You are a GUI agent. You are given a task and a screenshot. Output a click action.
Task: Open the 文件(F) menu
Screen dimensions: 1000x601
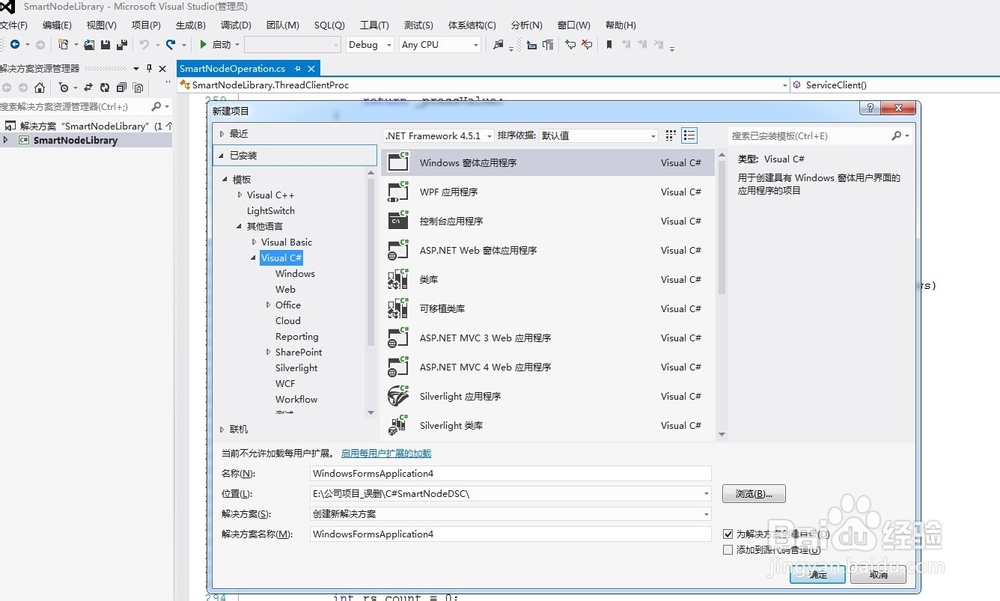(13, 26)
